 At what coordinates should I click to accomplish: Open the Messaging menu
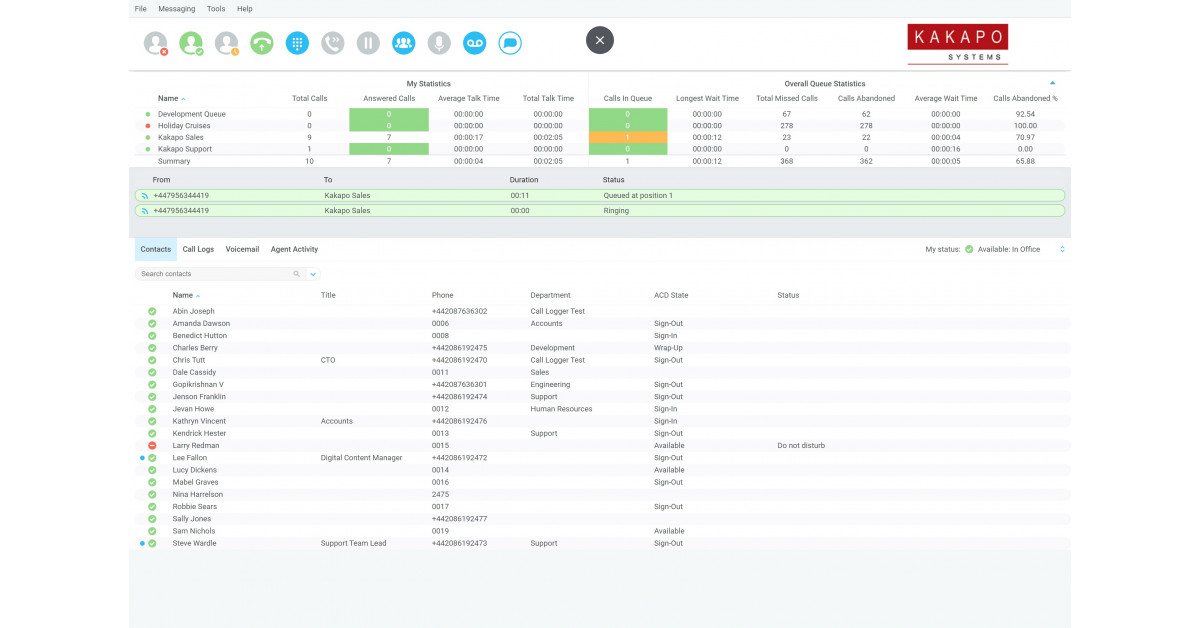[x=176, y=8]
